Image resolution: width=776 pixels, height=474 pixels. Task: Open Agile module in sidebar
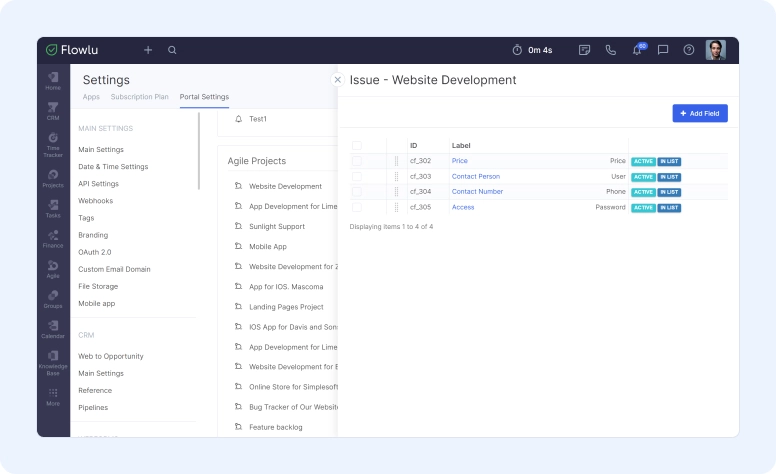click(53, 269)
